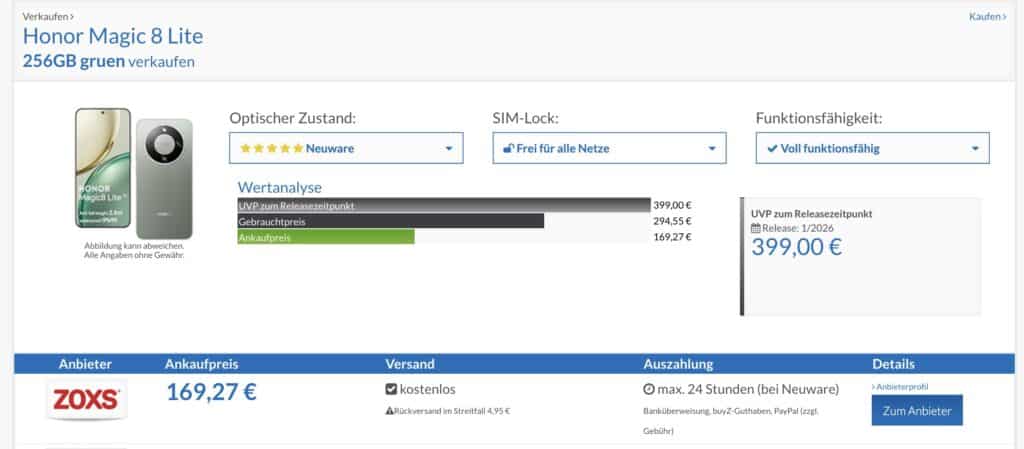Follow the Kaufen link at top right
The image size is (1024, 449).
tap(987, 16)
